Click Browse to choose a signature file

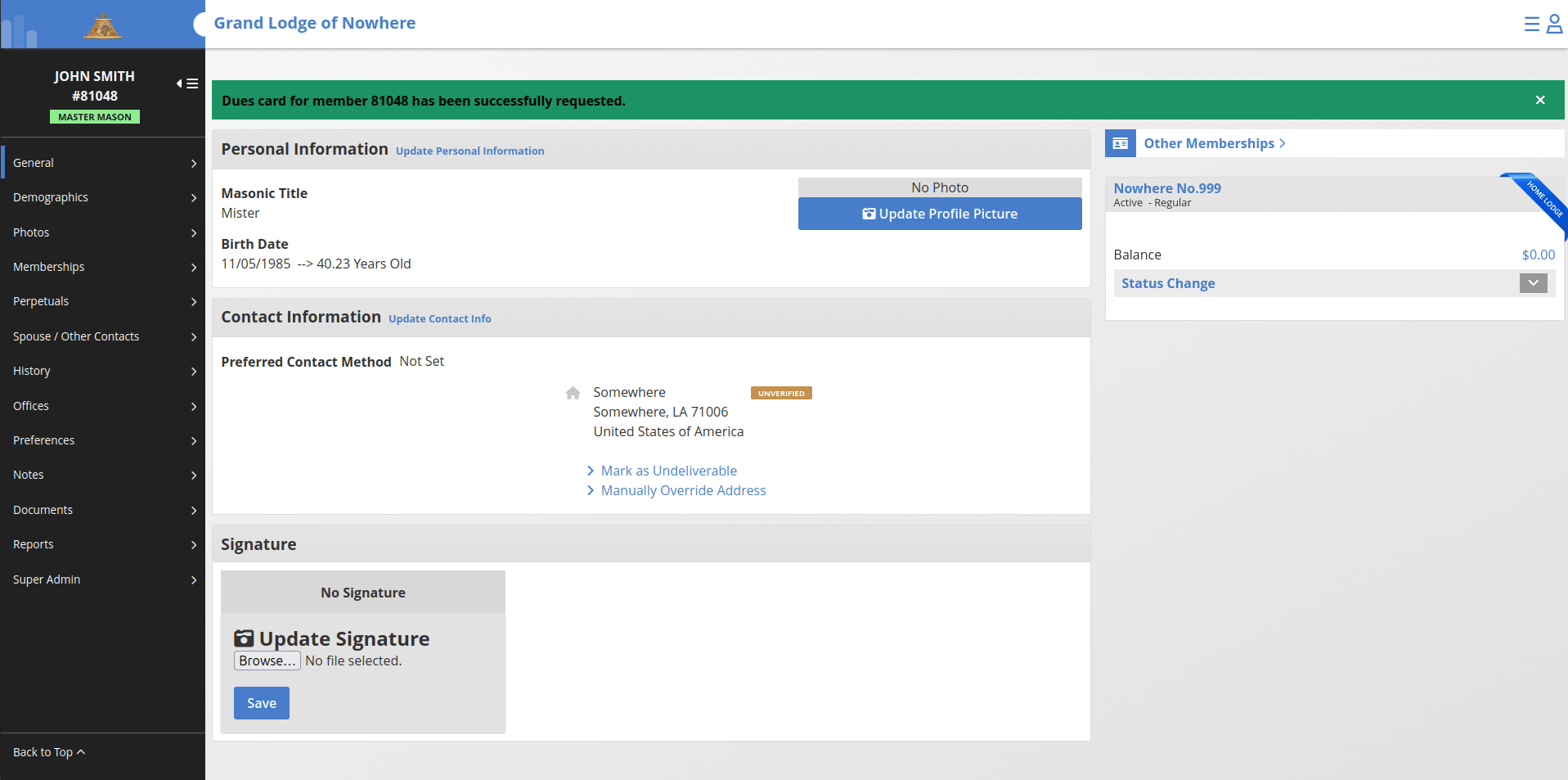[267, 661]
